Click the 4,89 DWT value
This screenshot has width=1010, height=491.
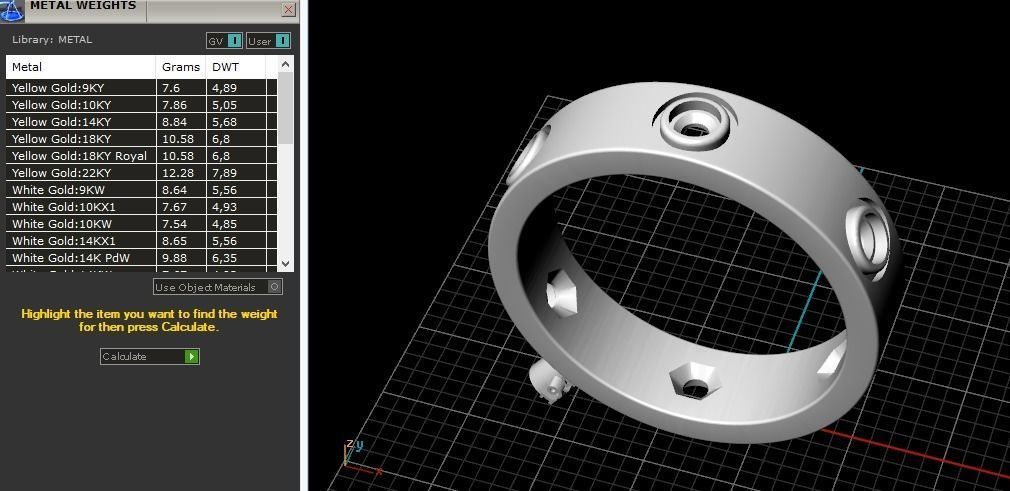224,88
